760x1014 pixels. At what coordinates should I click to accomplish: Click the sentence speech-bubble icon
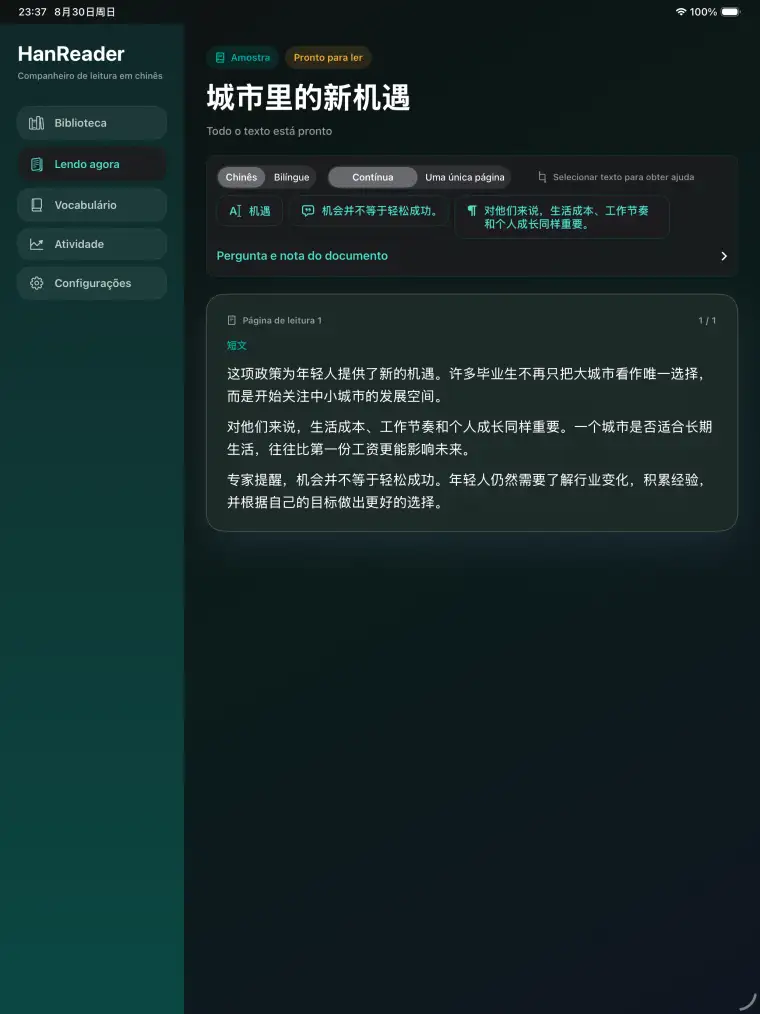tap(308, 211)
